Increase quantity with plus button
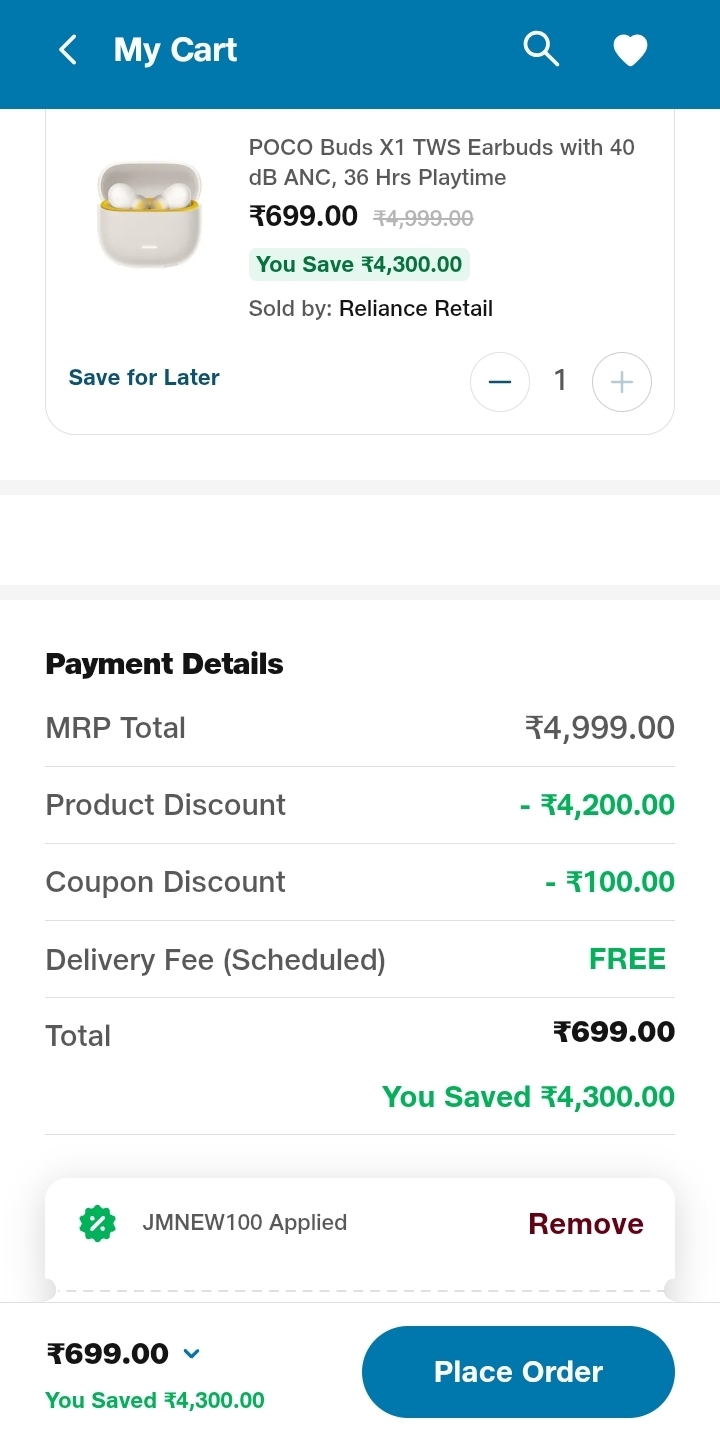Image resolution: width=720 pixels, height=1431 pixels. click(x=622, y=382)
